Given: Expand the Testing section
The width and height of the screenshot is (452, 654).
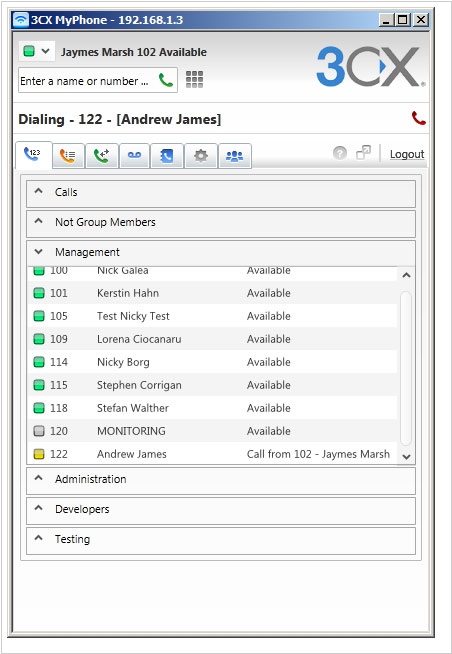Looking at the screenshot, I should (221, 540).
